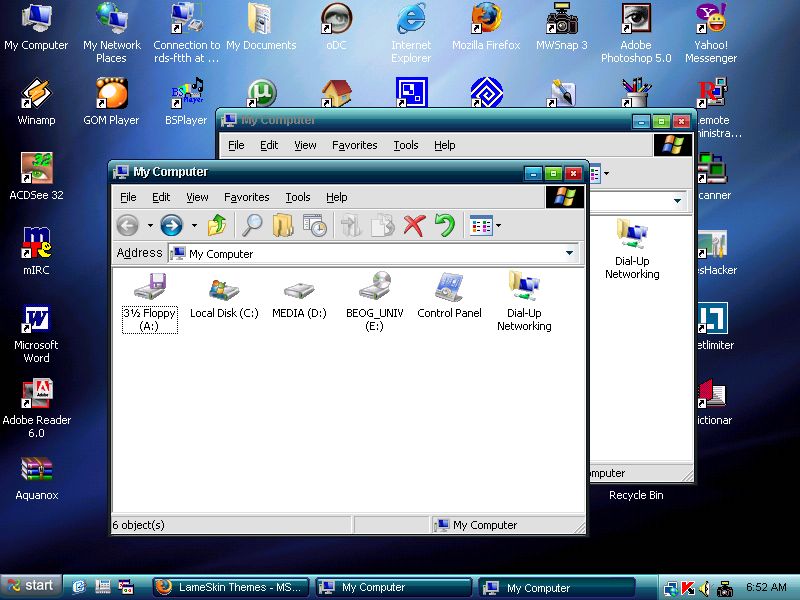This screenshot has height=600, width=800.
Task: Click the Start button
Action: 31,586
